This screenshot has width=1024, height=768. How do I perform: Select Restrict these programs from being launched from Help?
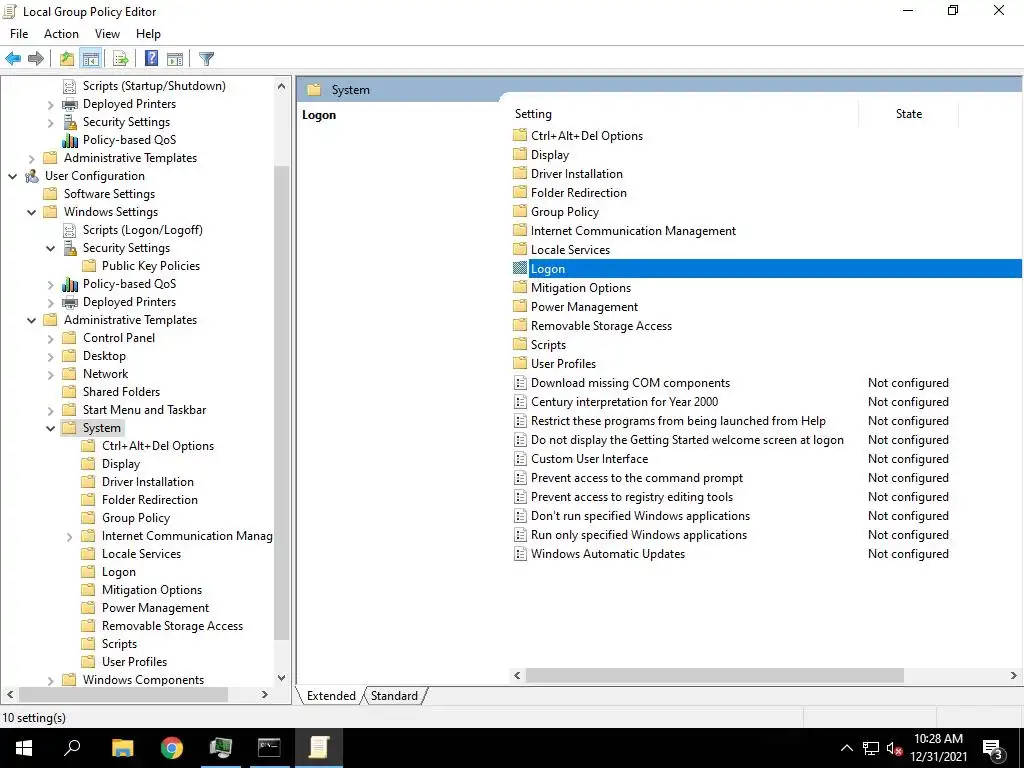pos(678,421)
